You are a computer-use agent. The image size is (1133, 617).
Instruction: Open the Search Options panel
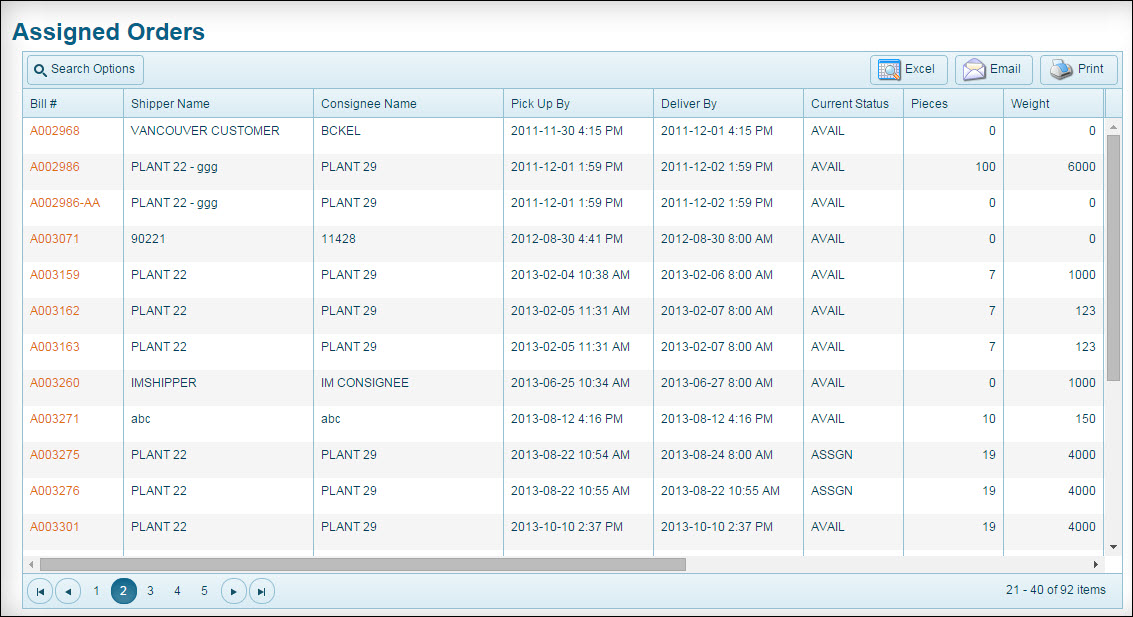(x=85, y=69)
